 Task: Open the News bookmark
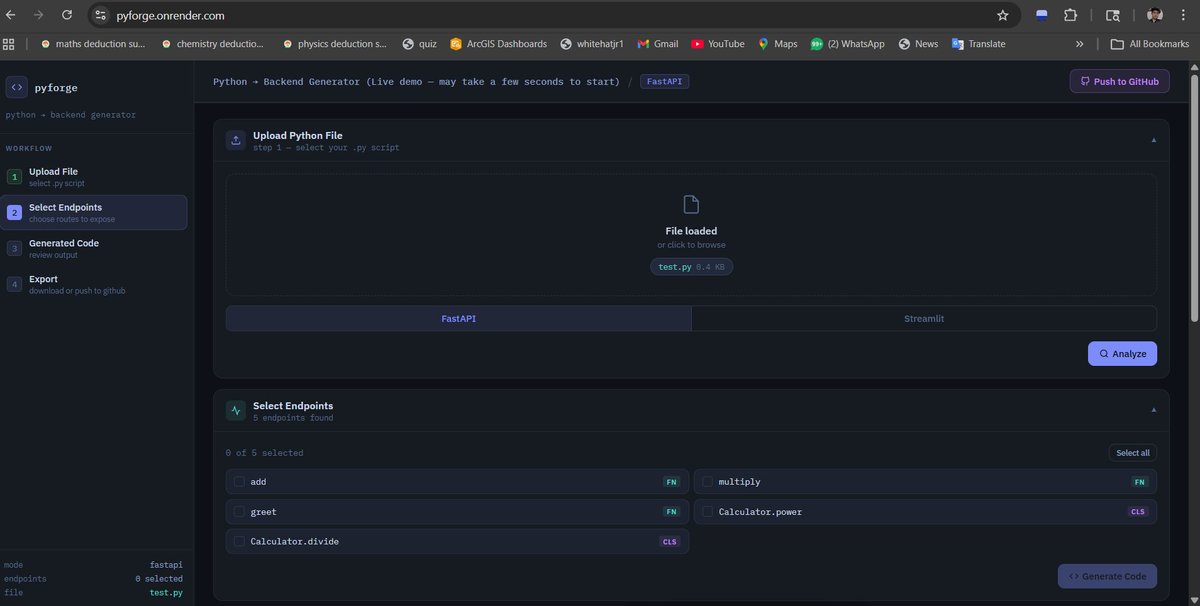coord(918,44)
